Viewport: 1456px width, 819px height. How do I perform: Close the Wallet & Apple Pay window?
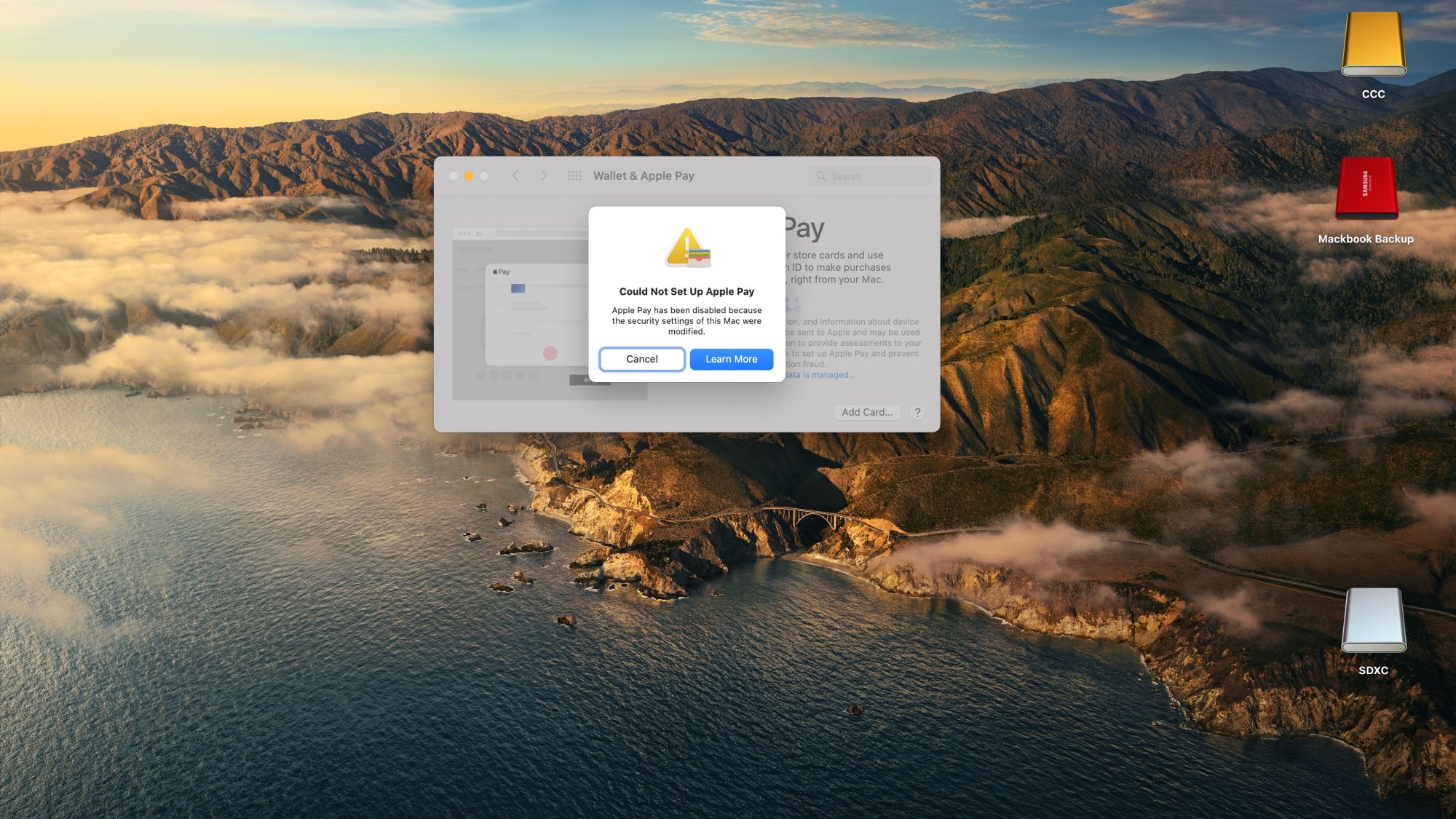[454, 176]
